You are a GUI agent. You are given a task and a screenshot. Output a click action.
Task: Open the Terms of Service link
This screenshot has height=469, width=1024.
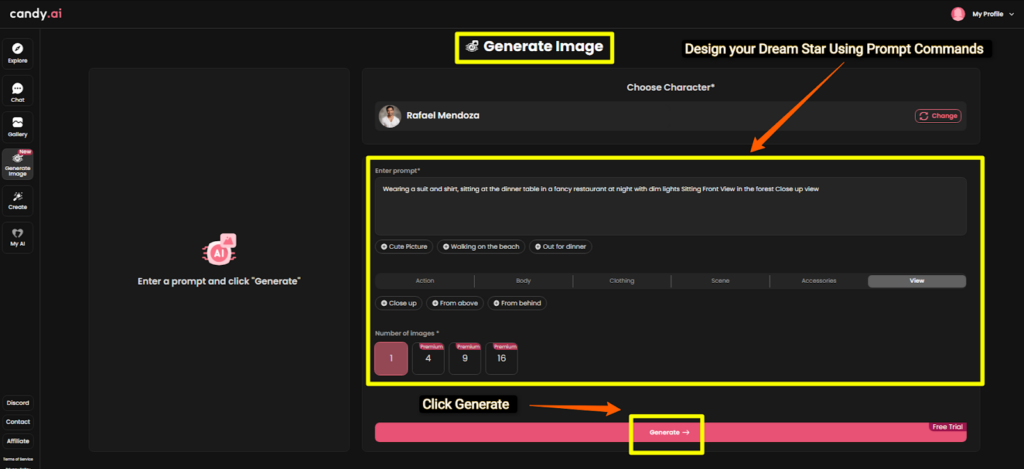pyautogui.click(x=18, y=459)
